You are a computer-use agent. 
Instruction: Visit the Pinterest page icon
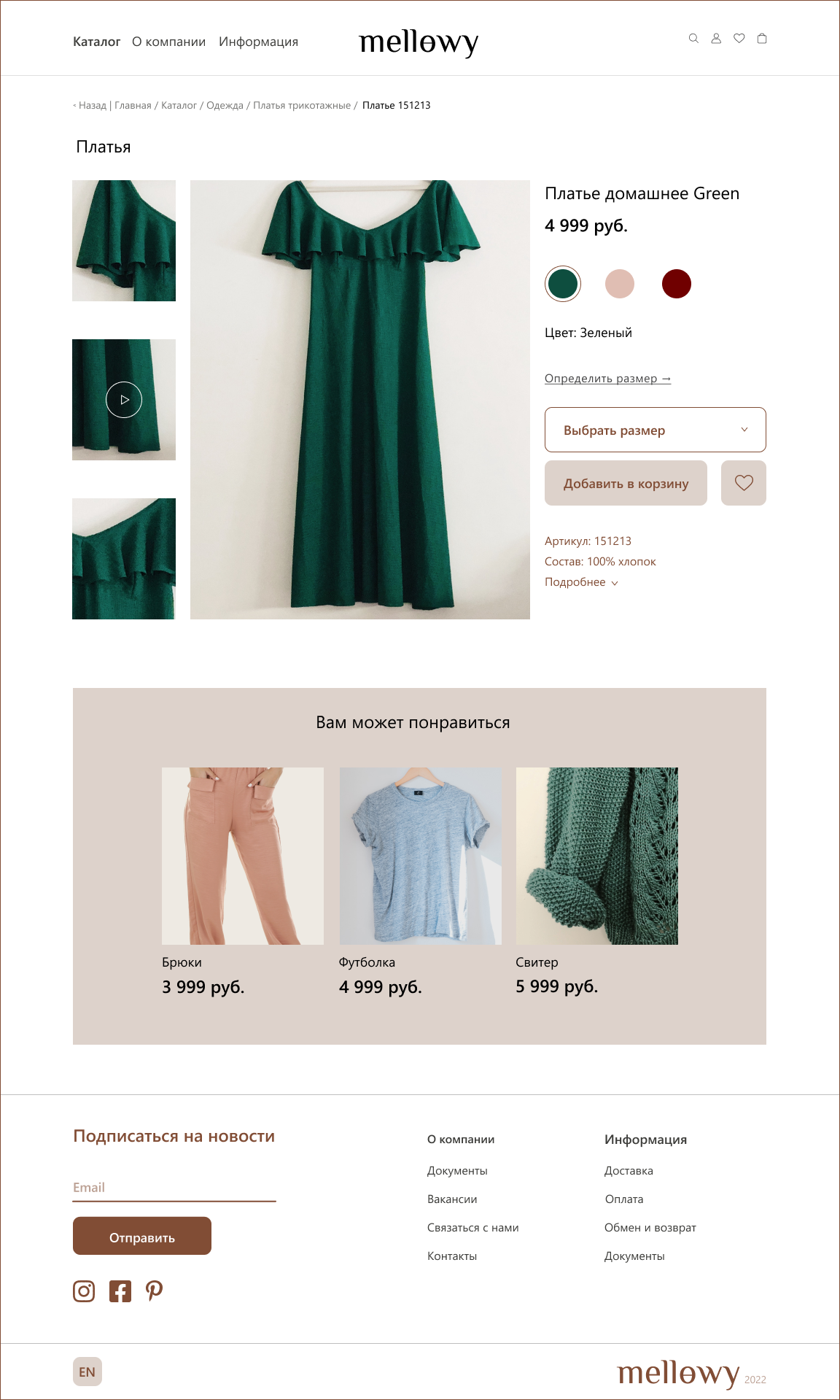(x=154, y=1291)
